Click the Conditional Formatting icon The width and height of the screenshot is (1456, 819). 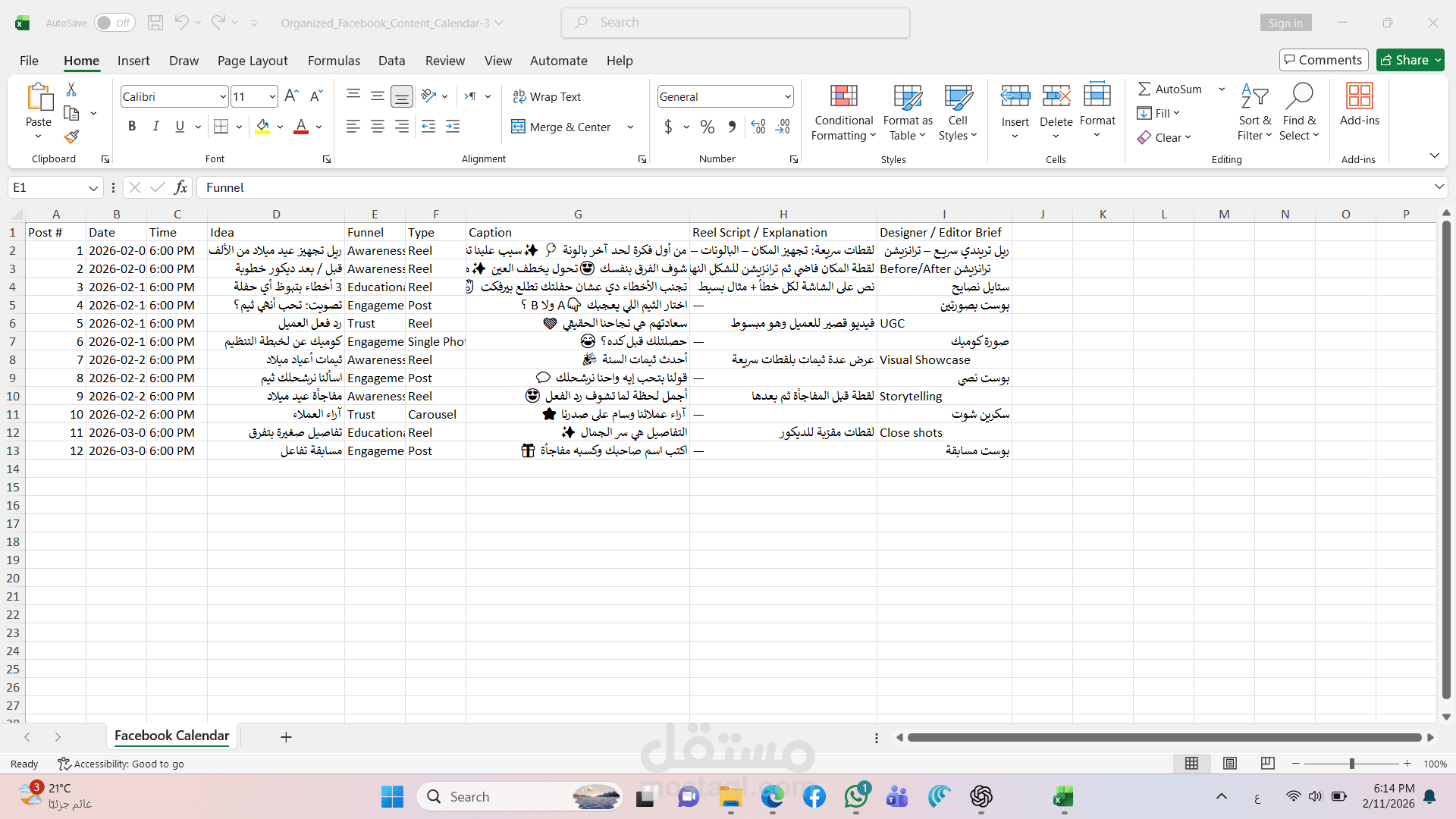click(843, 97)
